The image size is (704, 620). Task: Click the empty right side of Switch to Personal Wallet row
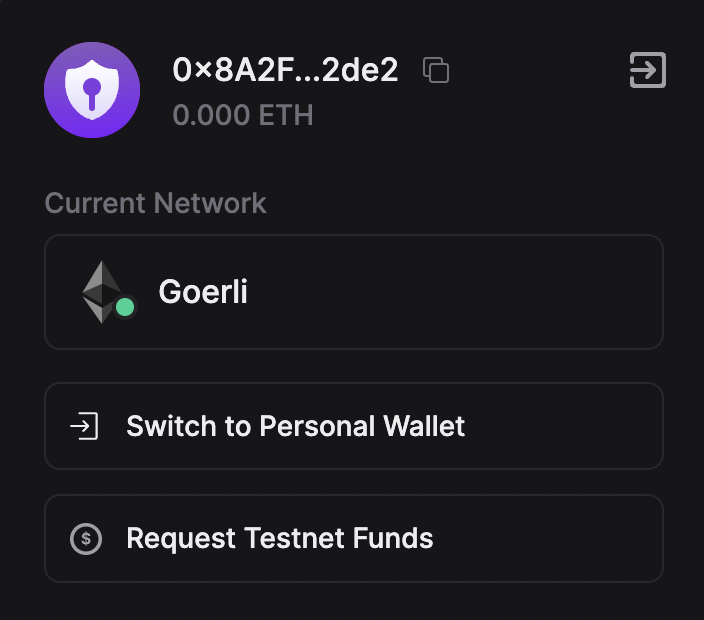point(570,427)
